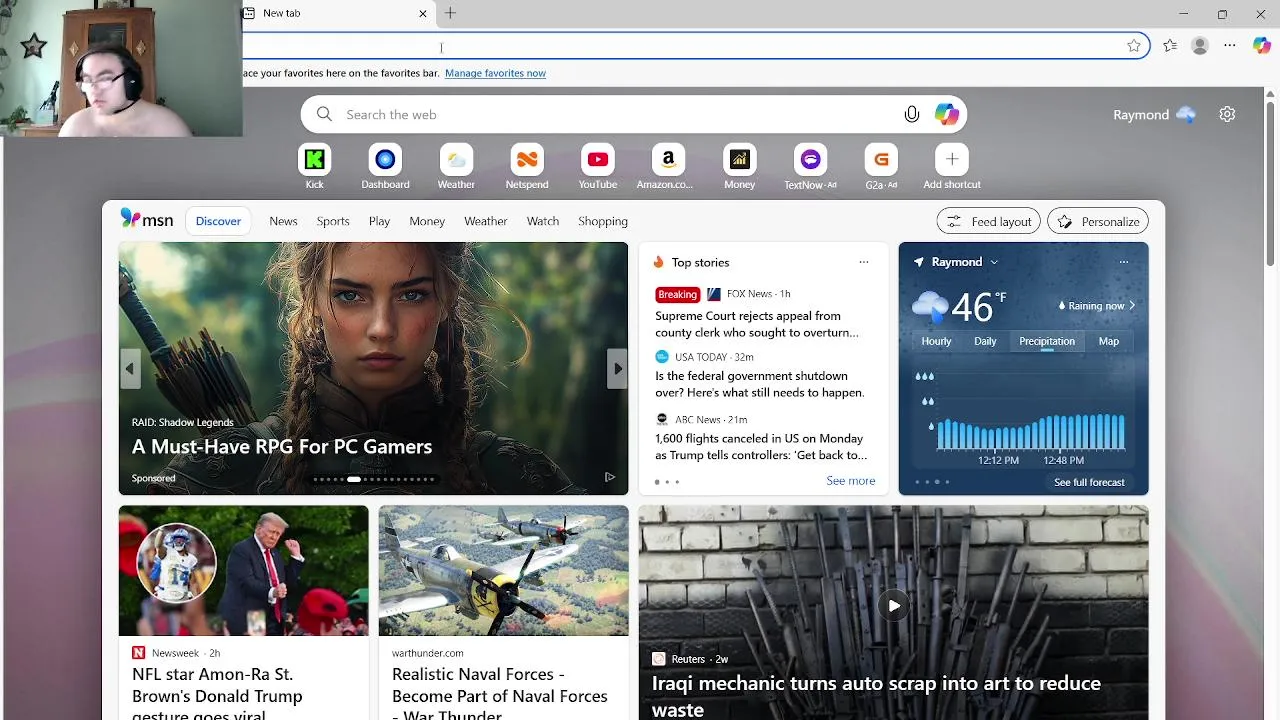
Task: Open the Dashboard shortcut tile
Action: point(385,160)
